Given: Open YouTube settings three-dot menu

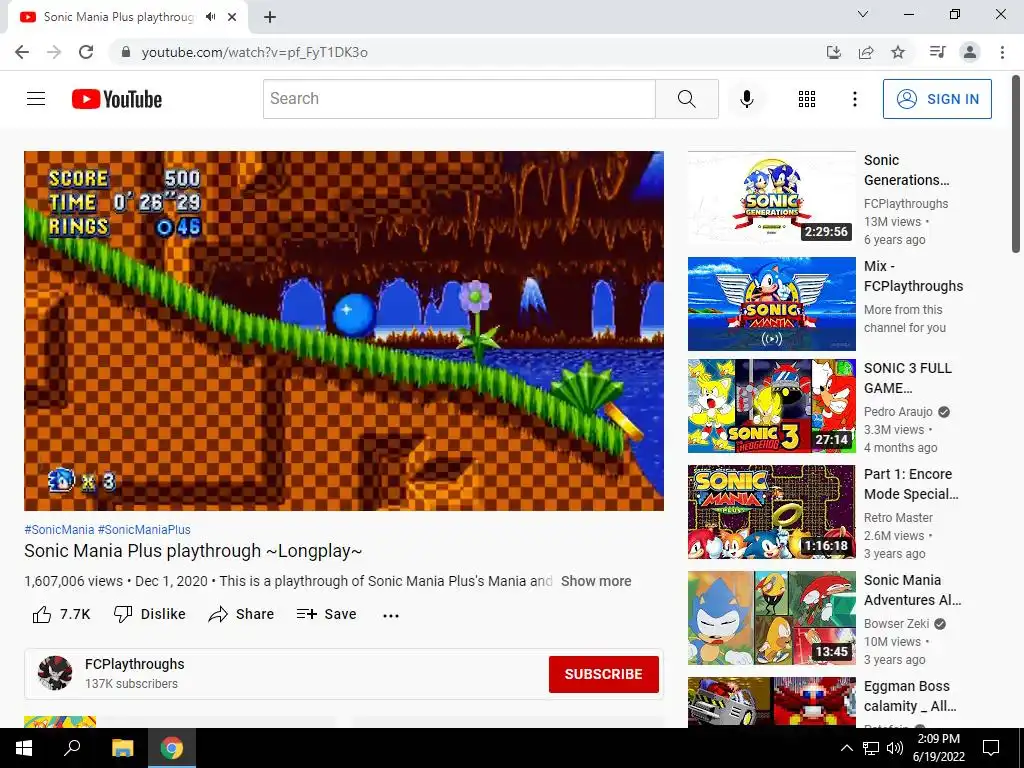Looking at the screenshot, I should (x=854, y=99).
